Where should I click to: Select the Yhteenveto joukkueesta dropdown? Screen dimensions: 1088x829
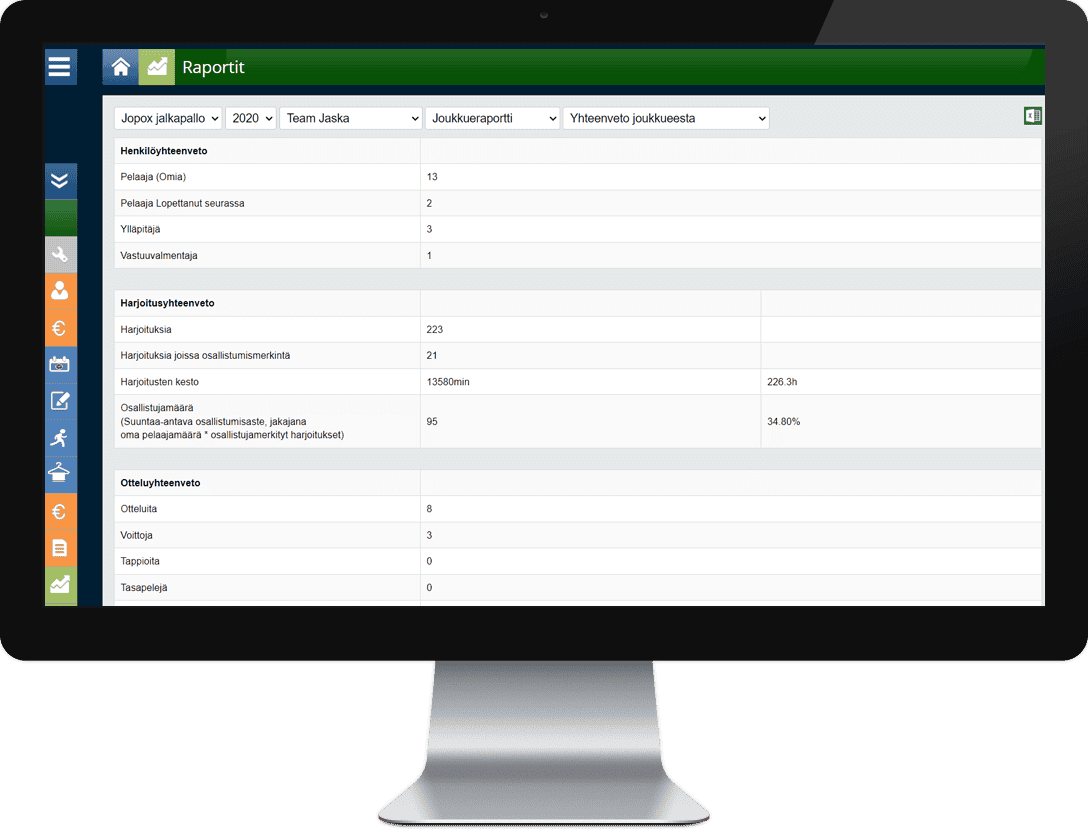tap(666, 118)
